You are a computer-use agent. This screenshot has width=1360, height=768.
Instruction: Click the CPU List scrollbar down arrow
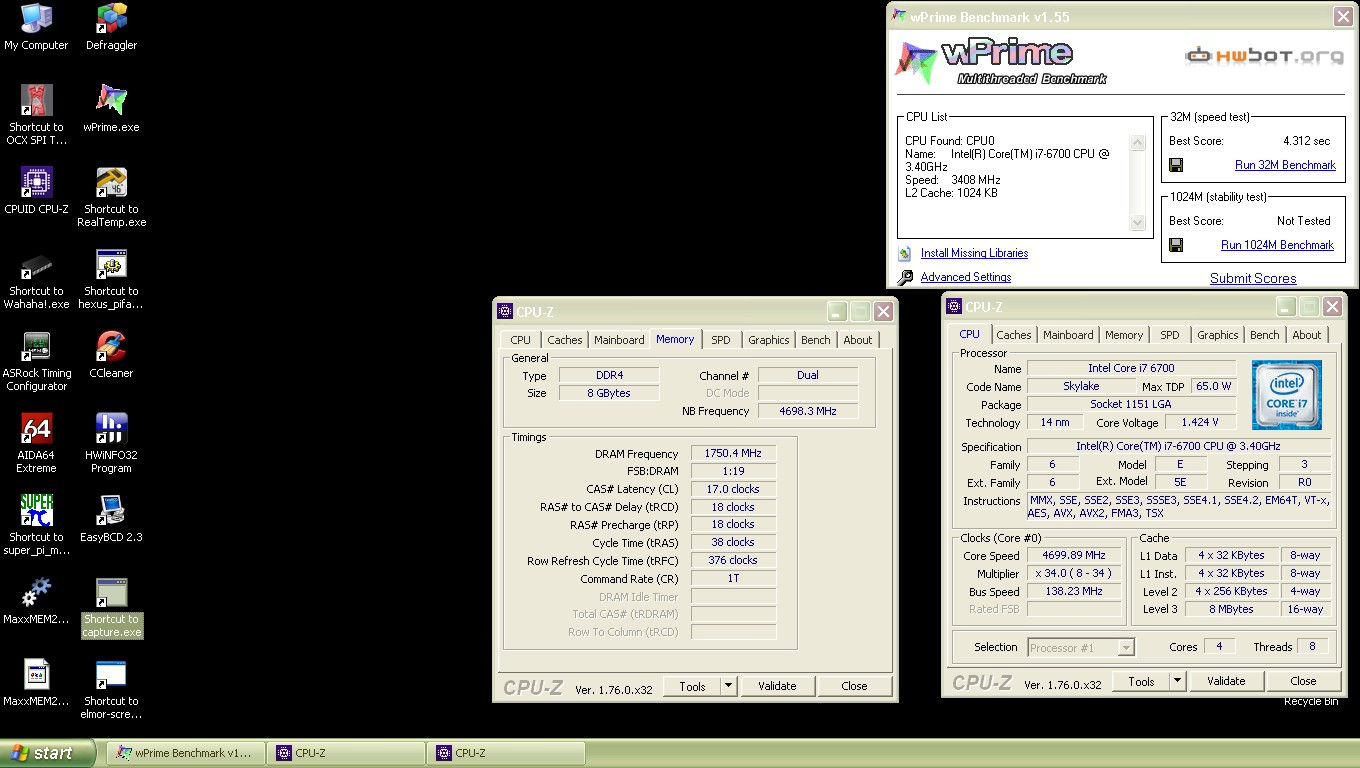click(1137, 222)
